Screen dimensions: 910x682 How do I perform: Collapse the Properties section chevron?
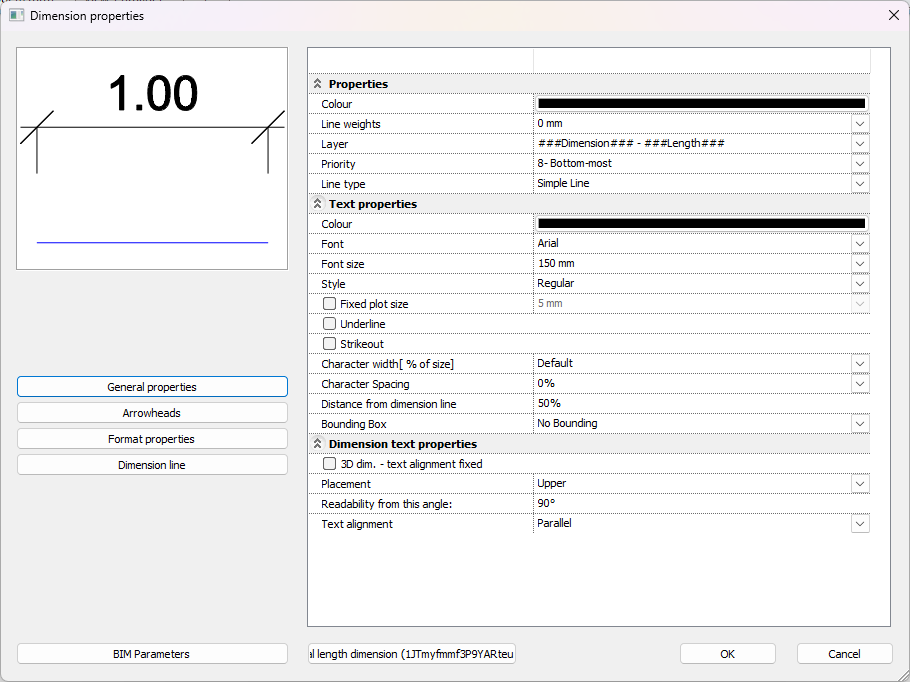[318, 84]
